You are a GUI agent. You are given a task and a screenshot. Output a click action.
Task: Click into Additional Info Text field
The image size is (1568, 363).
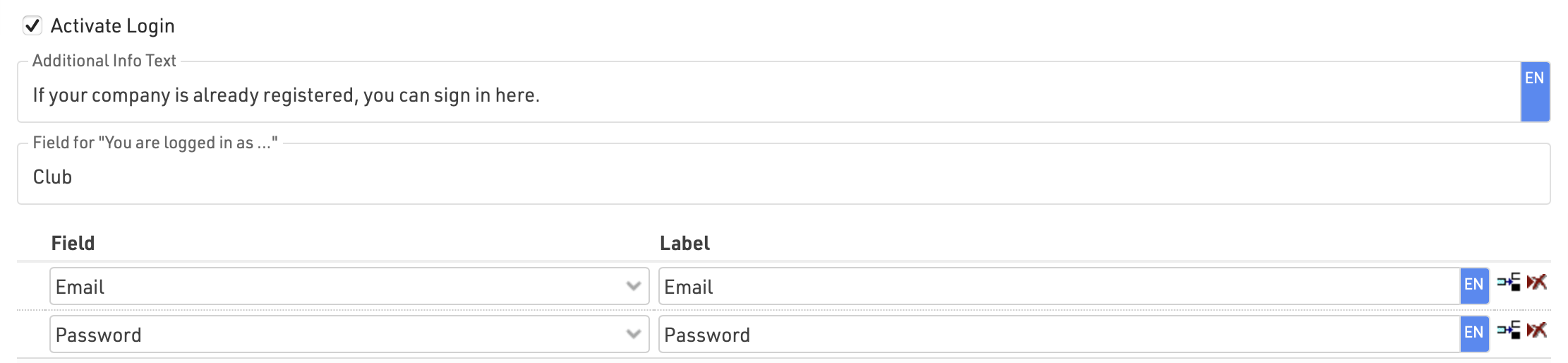click(706, 95)
